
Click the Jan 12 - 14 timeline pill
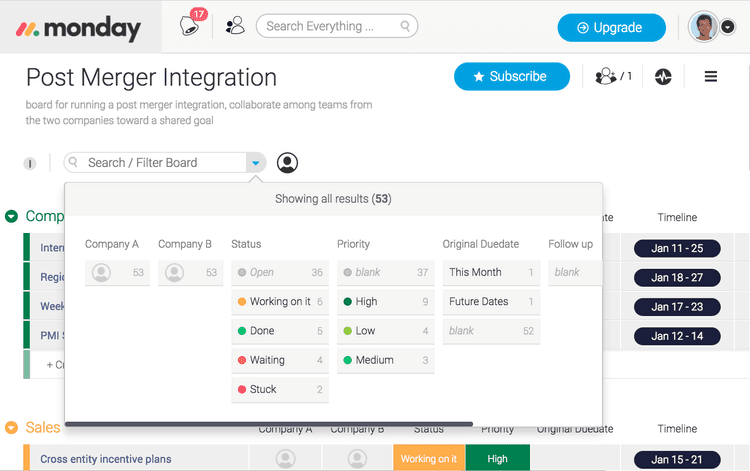point(677,336)
